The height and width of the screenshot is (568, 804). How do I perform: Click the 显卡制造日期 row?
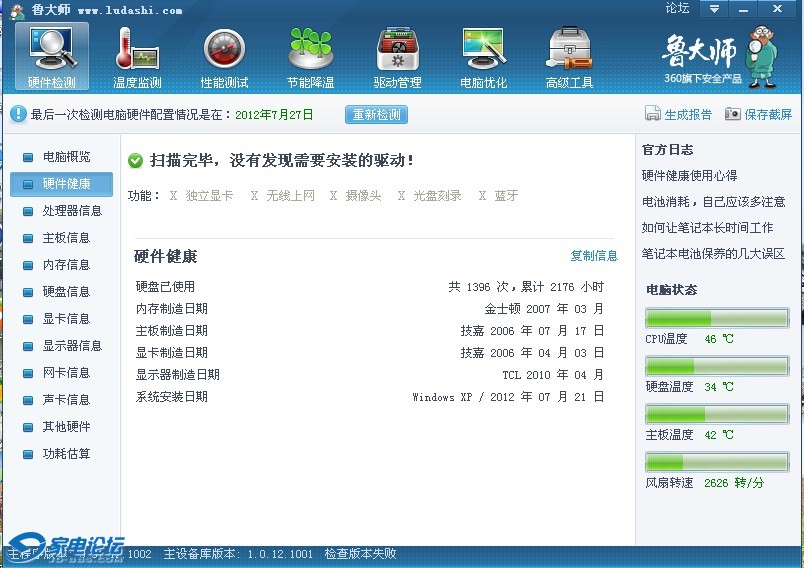370,353
